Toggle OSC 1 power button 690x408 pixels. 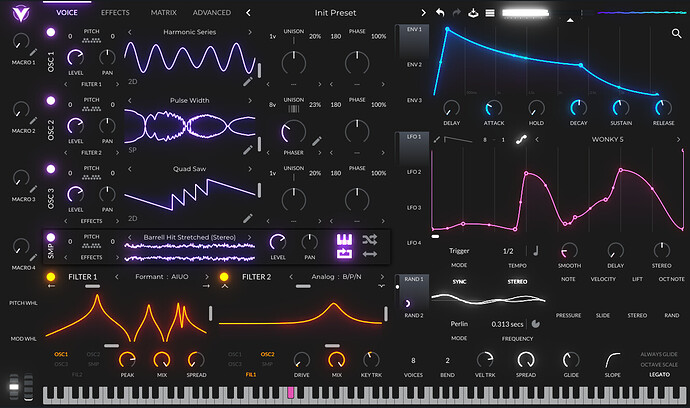(x=51, y=33)
